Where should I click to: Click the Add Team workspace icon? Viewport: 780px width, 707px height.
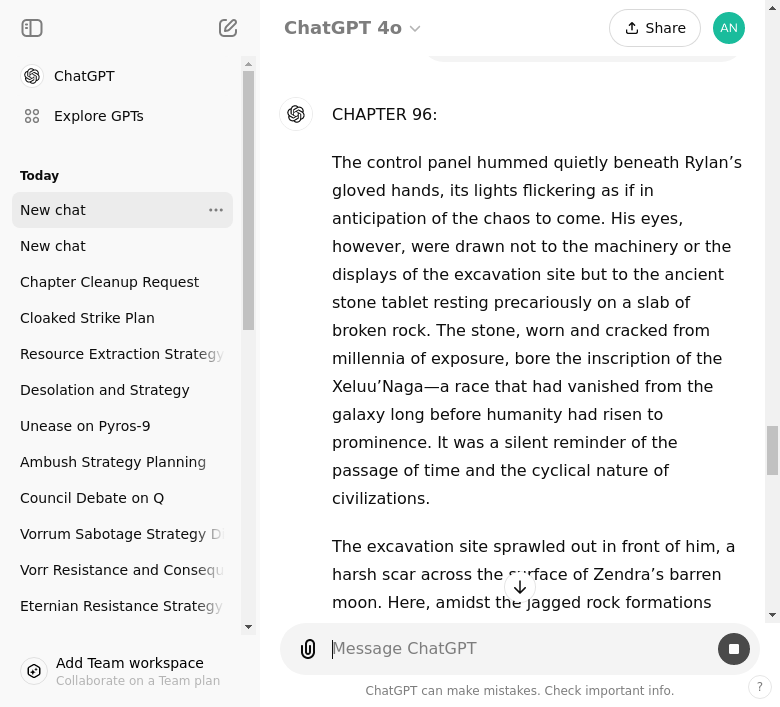[x=34, y=671]
